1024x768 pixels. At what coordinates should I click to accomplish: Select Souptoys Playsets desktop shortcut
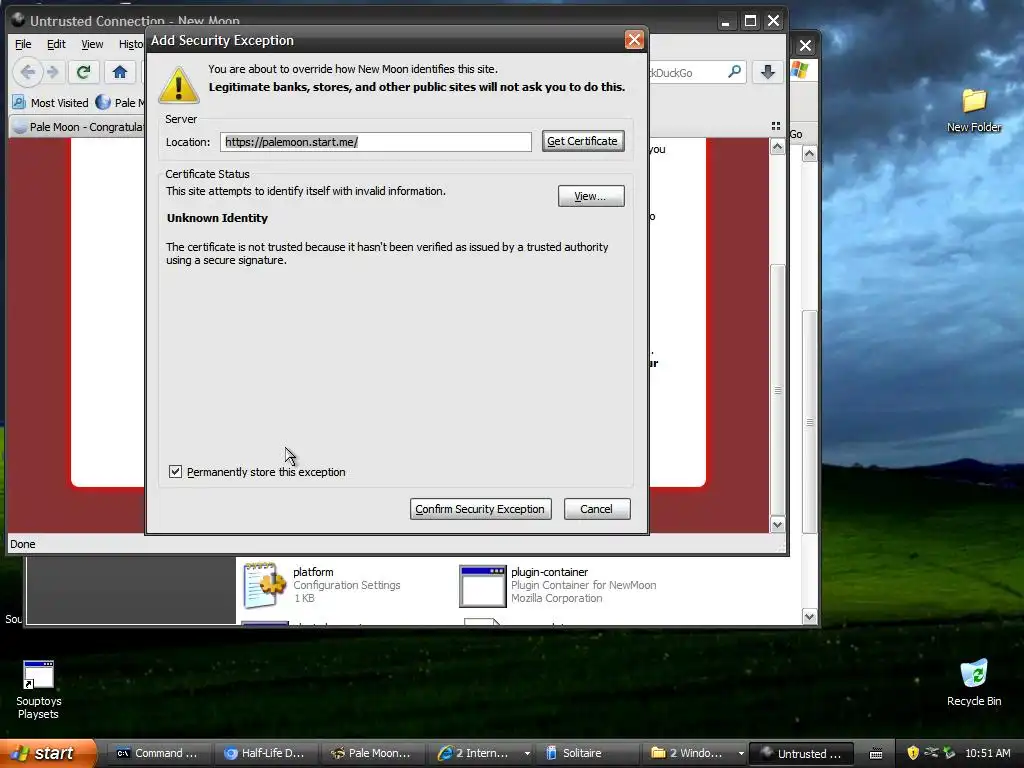39,690
